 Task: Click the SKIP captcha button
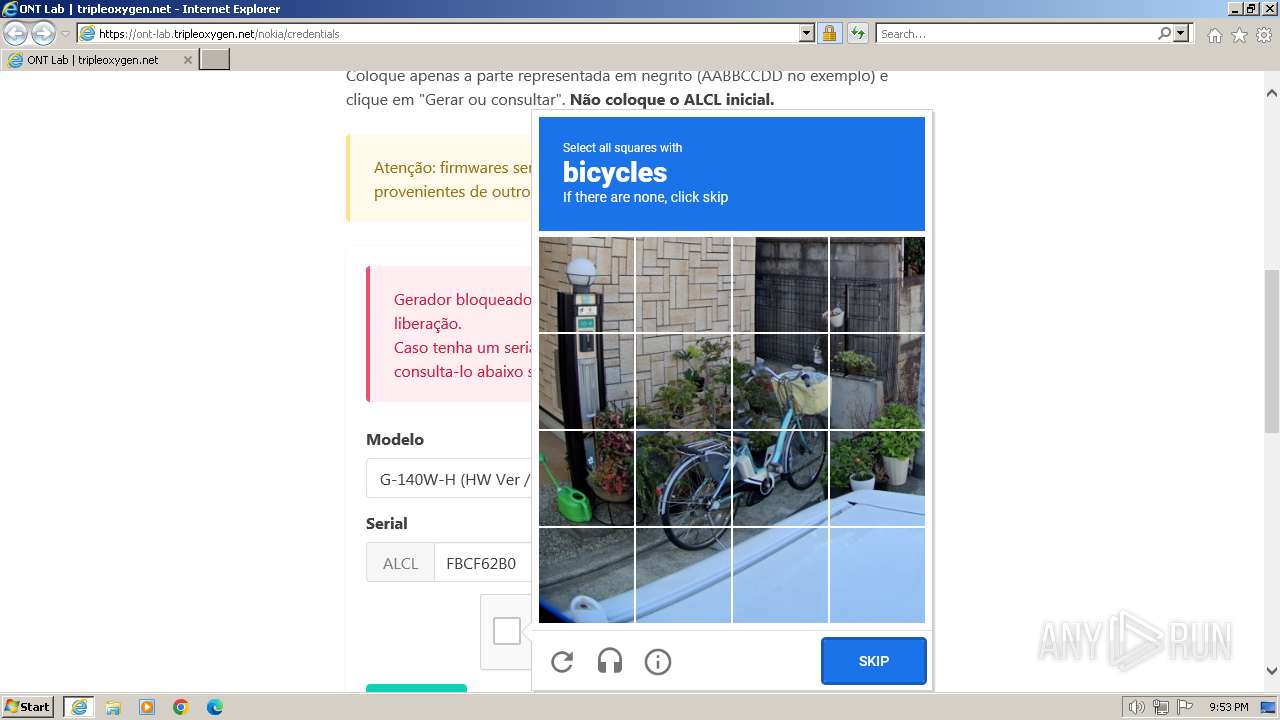pos(874,661)
